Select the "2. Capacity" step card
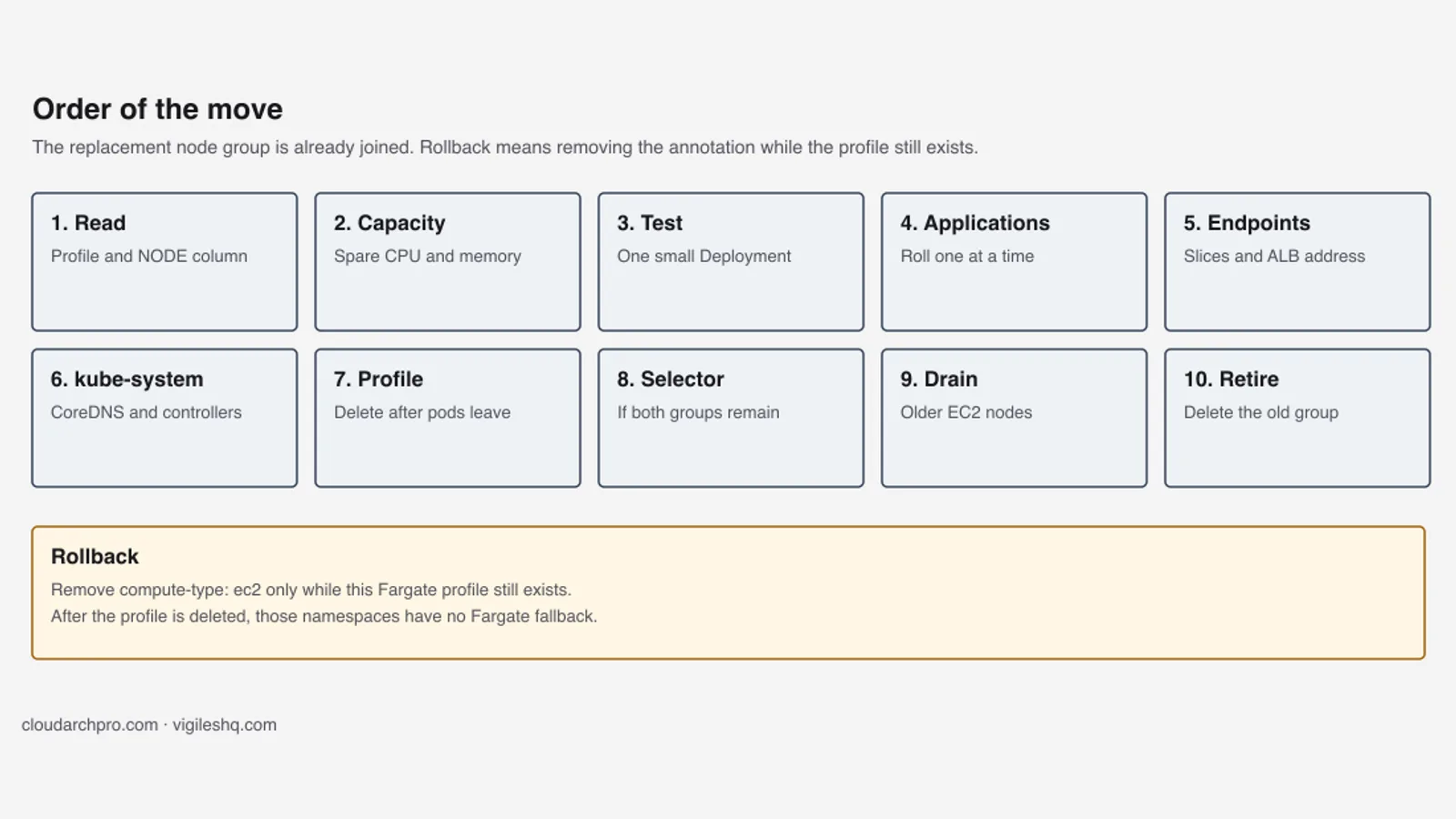Image resolution: width=1456 pixels, height=819 pixels. (x=448, y=262)
